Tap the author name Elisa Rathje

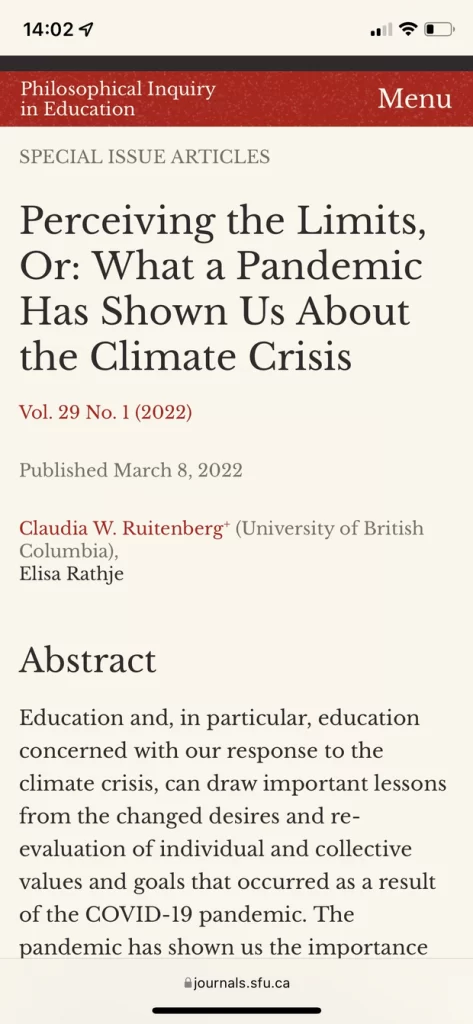(72, 575)
